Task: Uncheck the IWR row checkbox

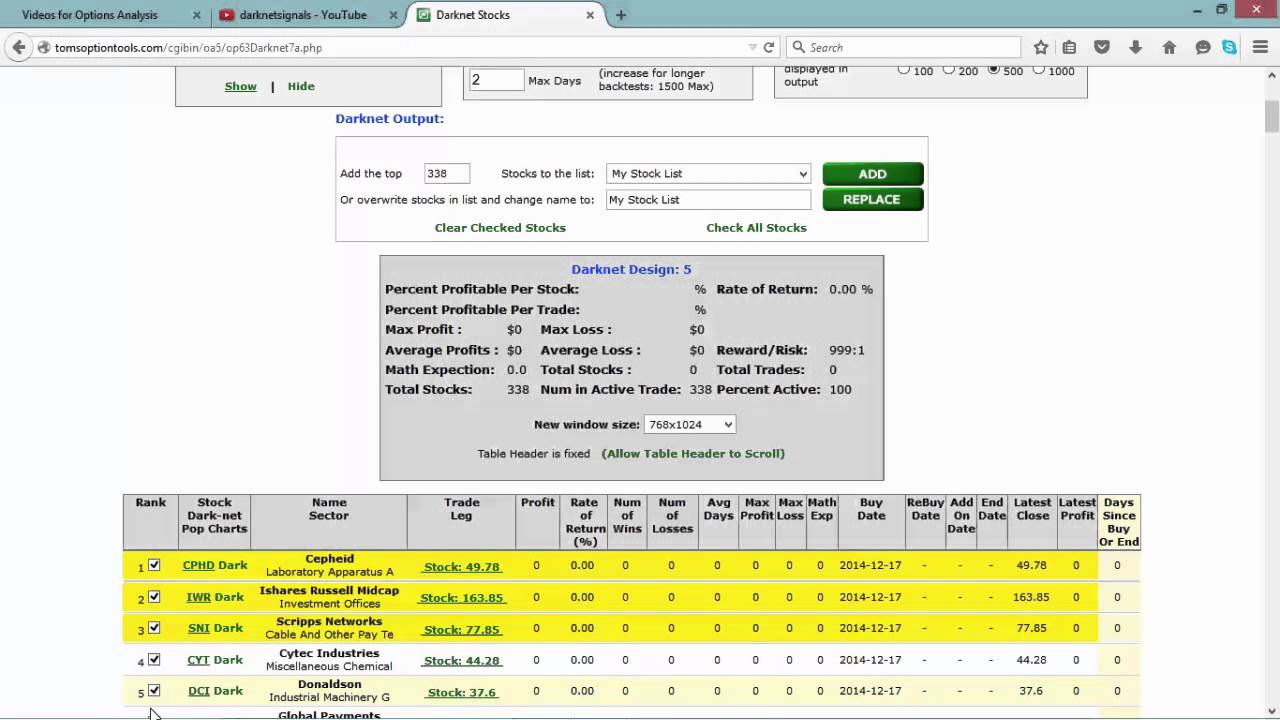Action: [154, 596]
